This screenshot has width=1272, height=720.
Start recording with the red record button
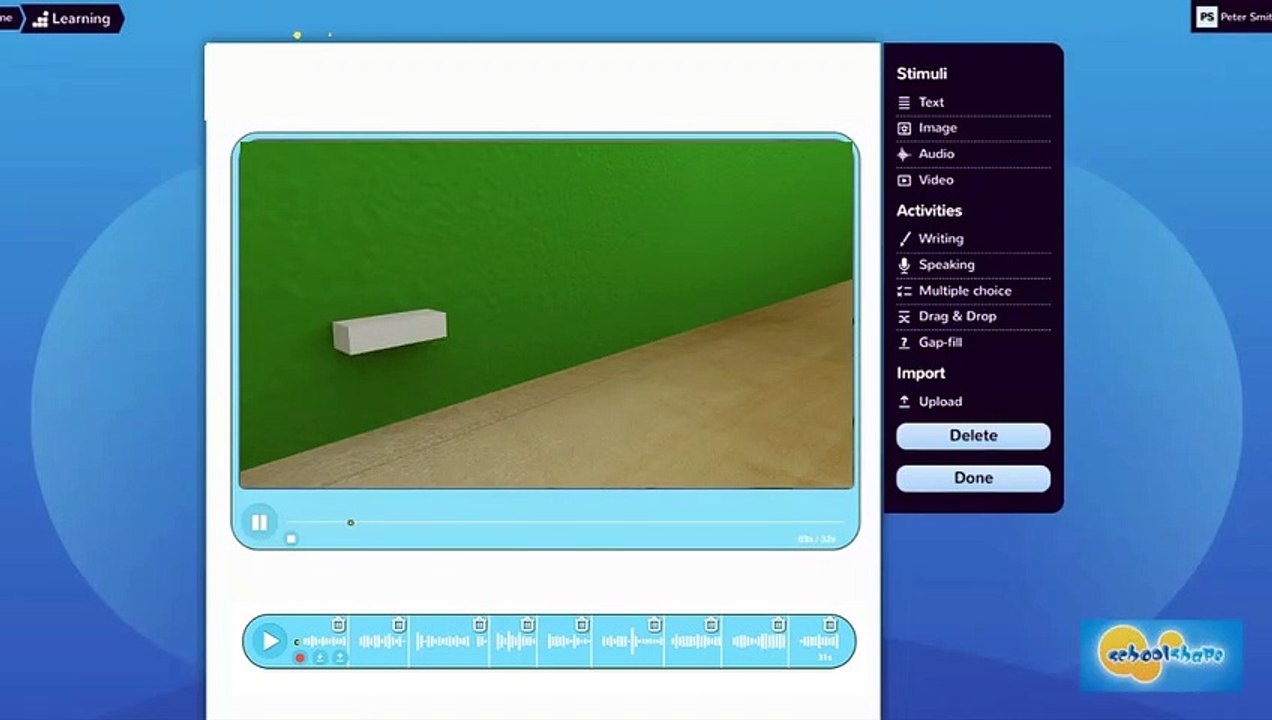[x=300, y=657]
